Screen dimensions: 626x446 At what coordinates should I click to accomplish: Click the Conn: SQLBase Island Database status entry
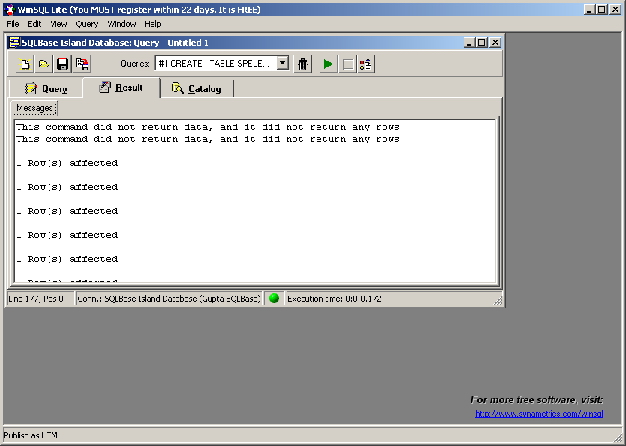pos(169,299)
